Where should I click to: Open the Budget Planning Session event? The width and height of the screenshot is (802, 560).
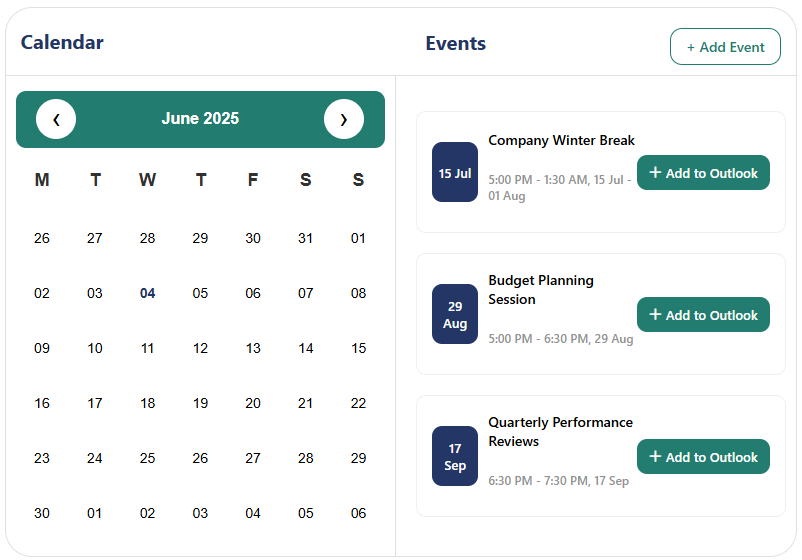point(541,290)
